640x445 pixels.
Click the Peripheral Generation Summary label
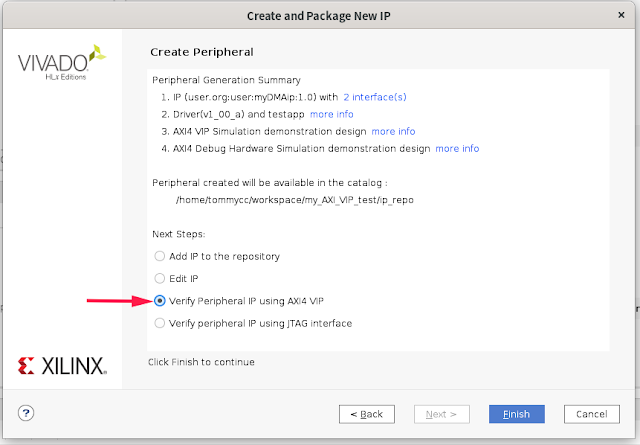226,80
